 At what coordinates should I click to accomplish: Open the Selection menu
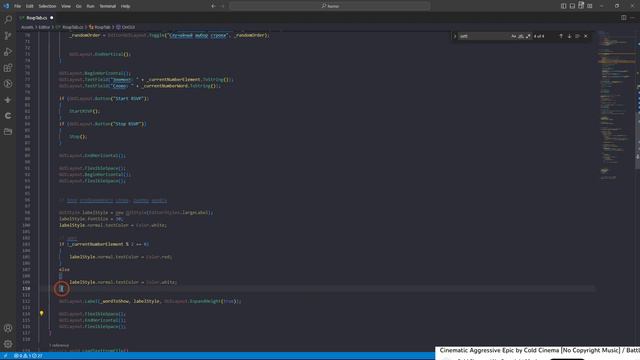pos(47,6)
